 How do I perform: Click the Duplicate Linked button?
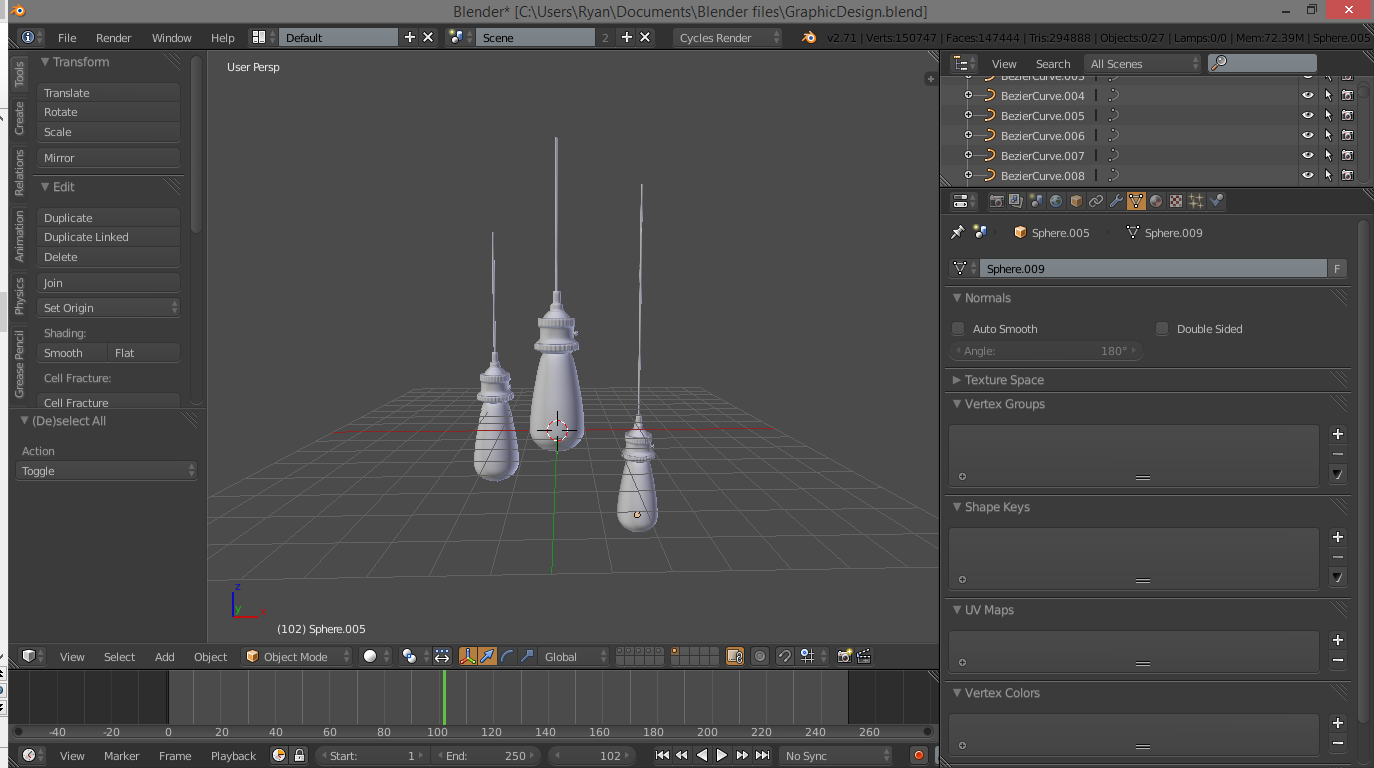point(109,237)
